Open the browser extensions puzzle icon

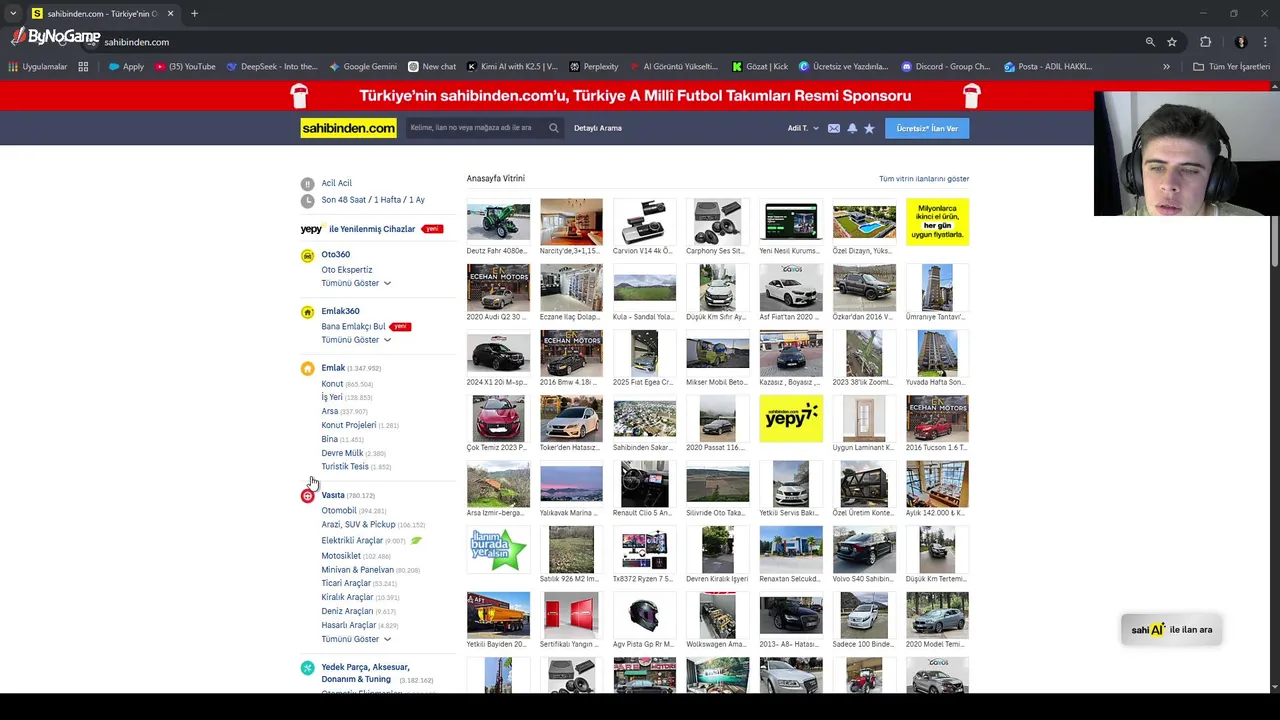point(1205,42)
